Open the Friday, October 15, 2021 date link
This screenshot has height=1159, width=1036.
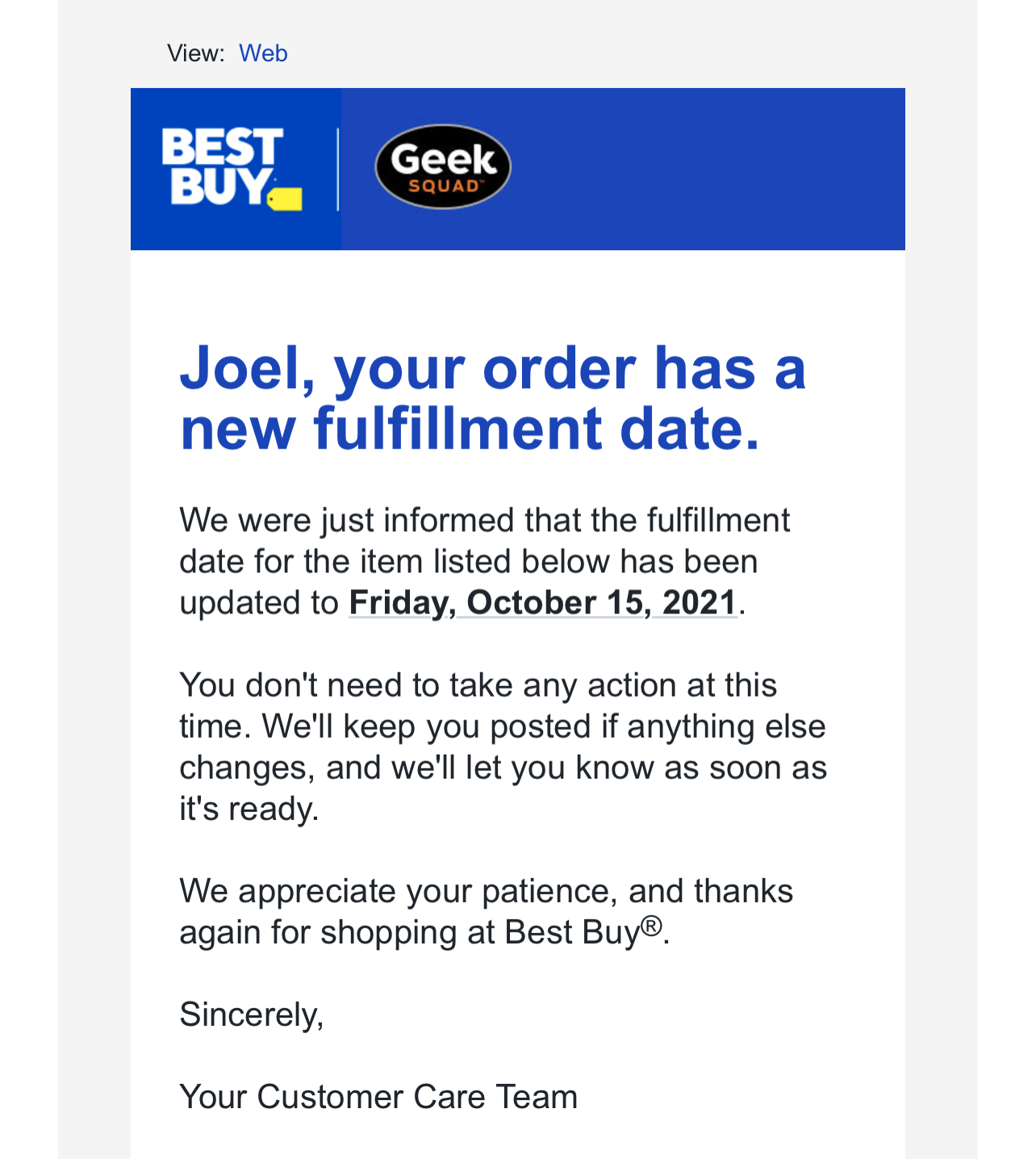[543, 603]
